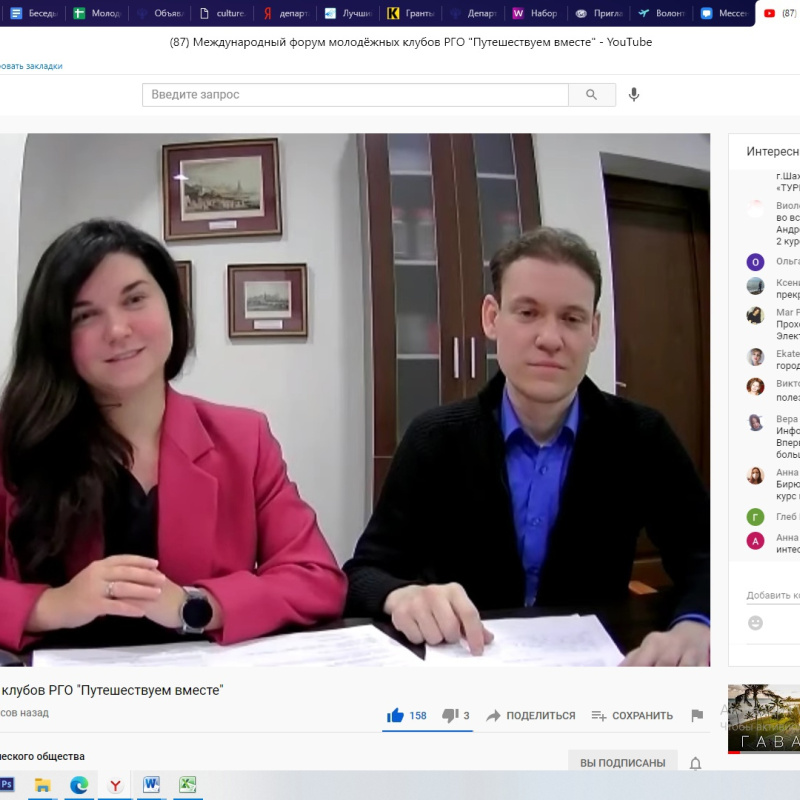Toggle the like thumbs-up button
This screenshot has height=800, width=800.
point(396,716)
